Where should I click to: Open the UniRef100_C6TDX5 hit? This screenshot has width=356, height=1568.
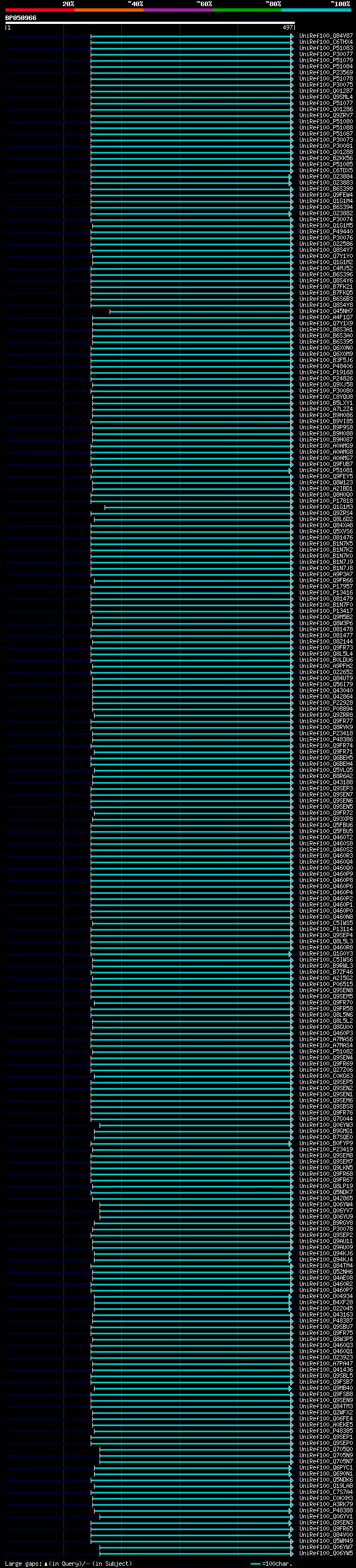pos(325,170)
